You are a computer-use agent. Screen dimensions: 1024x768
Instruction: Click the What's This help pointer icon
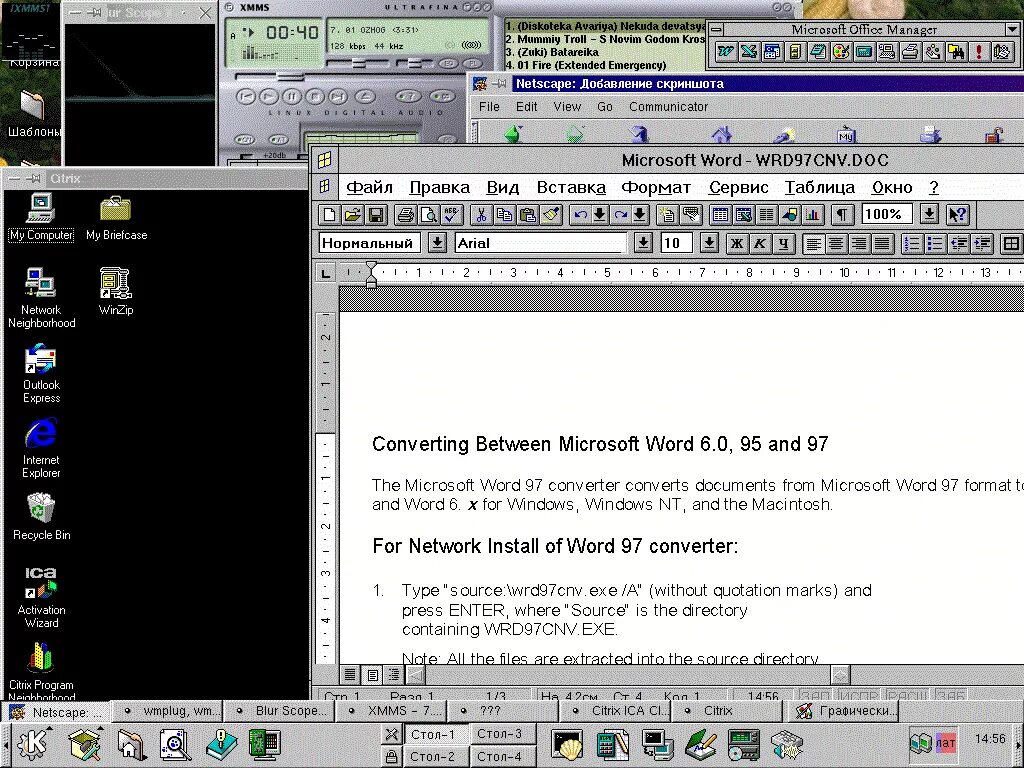point(958,214)
